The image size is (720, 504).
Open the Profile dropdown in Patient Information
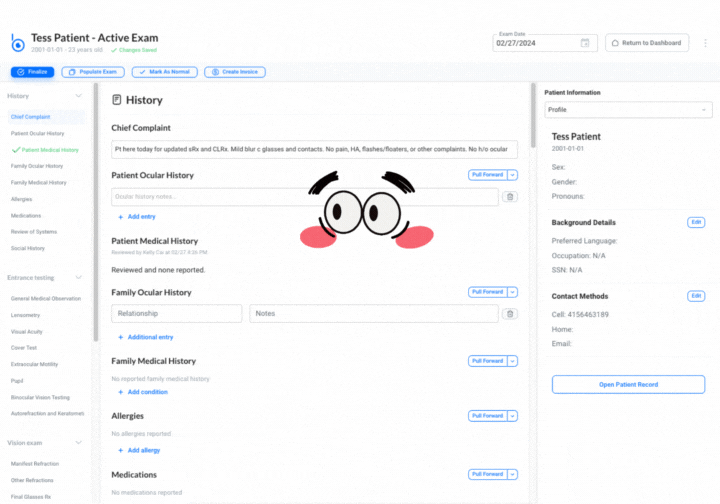[628, 110]
